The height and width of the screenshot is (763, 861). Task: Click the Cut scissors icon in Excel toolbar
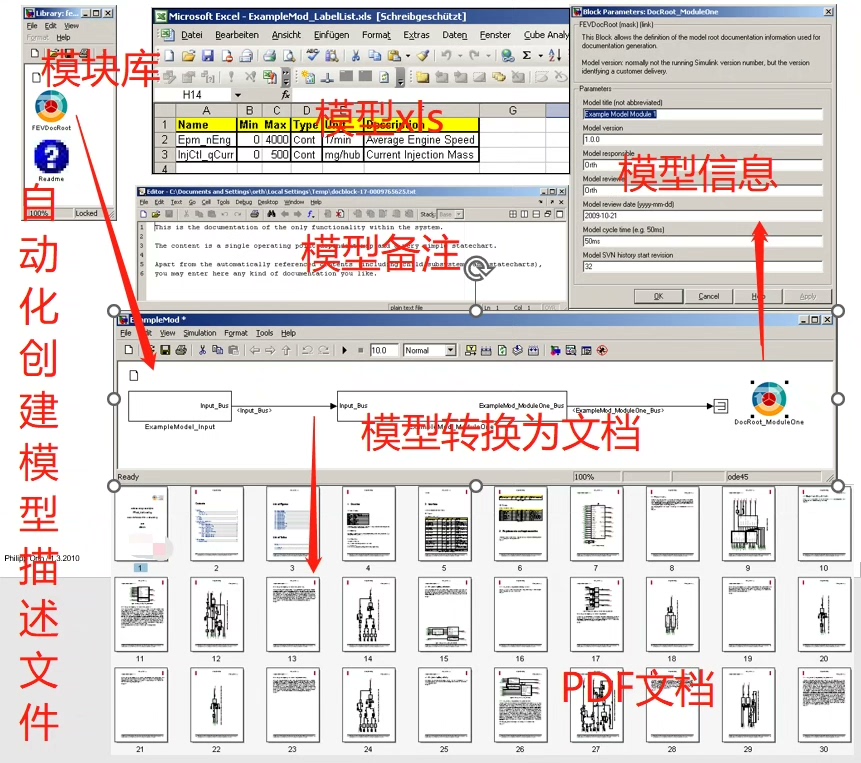[356, 55]
